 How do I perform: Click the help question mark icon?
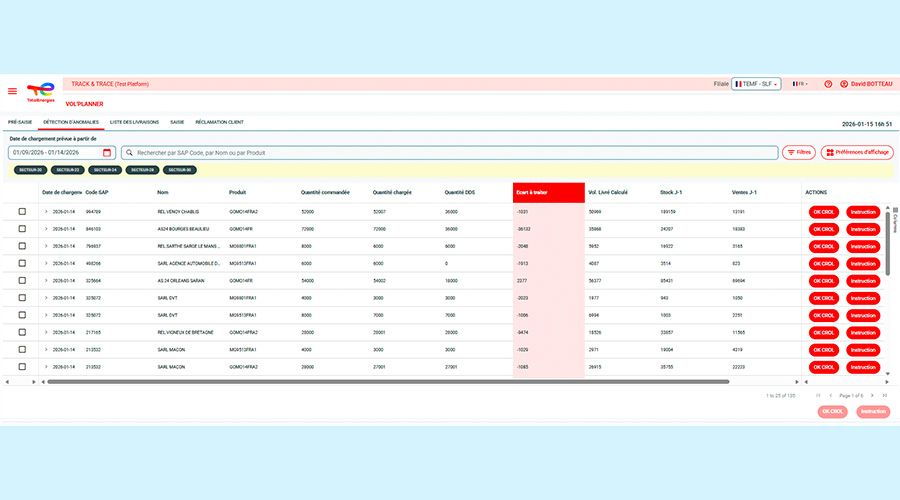pyautogui.click(x=828, y=84)
